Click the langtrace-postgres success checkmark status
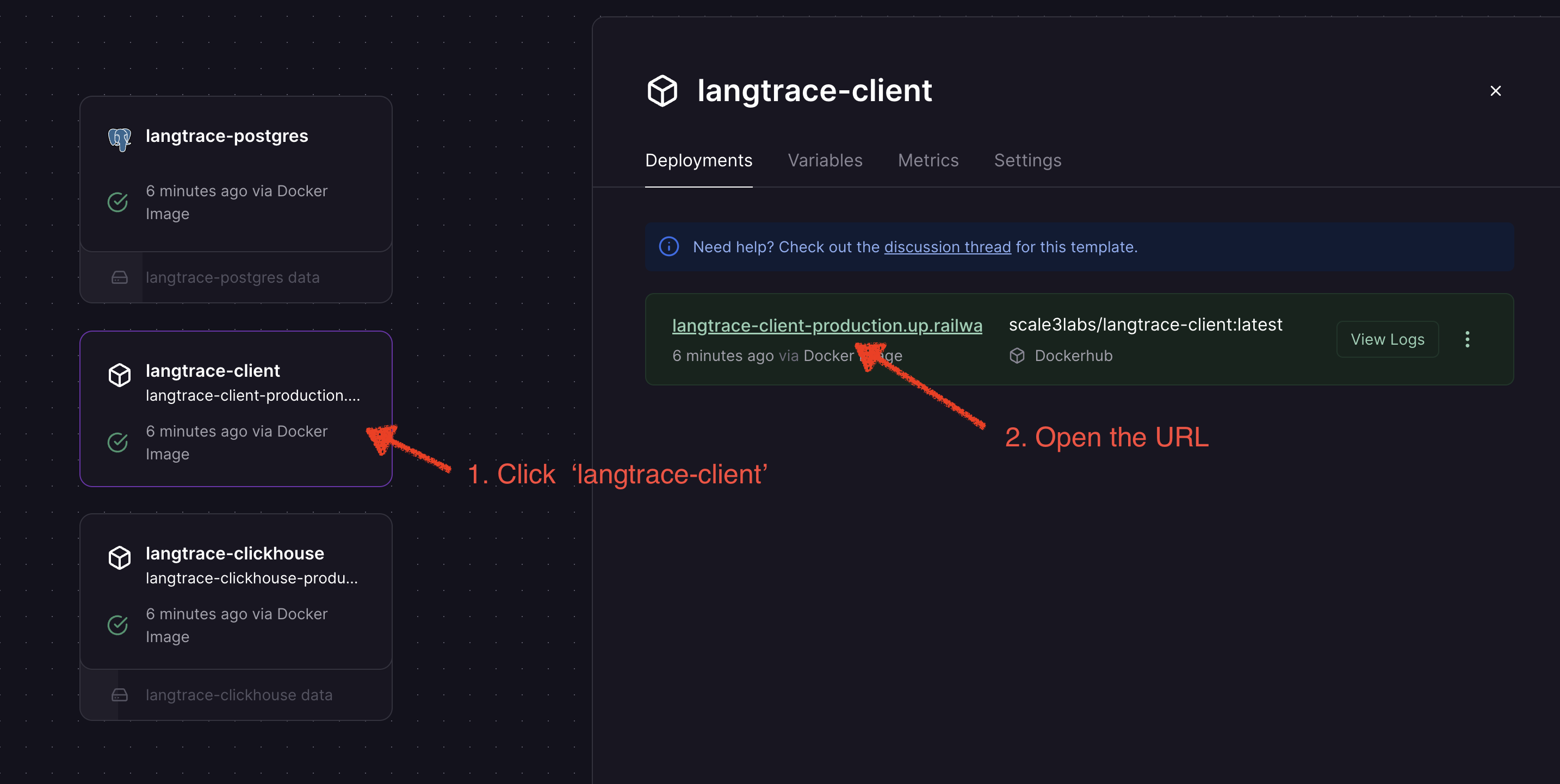 point(117,202)
